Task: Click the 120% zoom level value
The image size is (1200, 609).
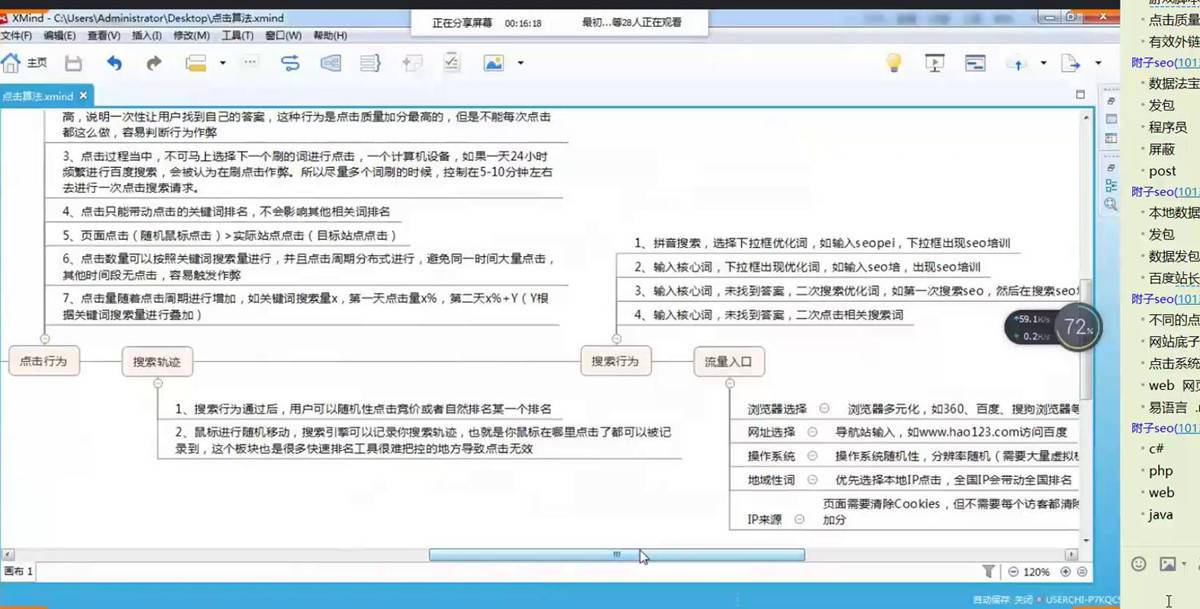Action: coord(1037,572)
